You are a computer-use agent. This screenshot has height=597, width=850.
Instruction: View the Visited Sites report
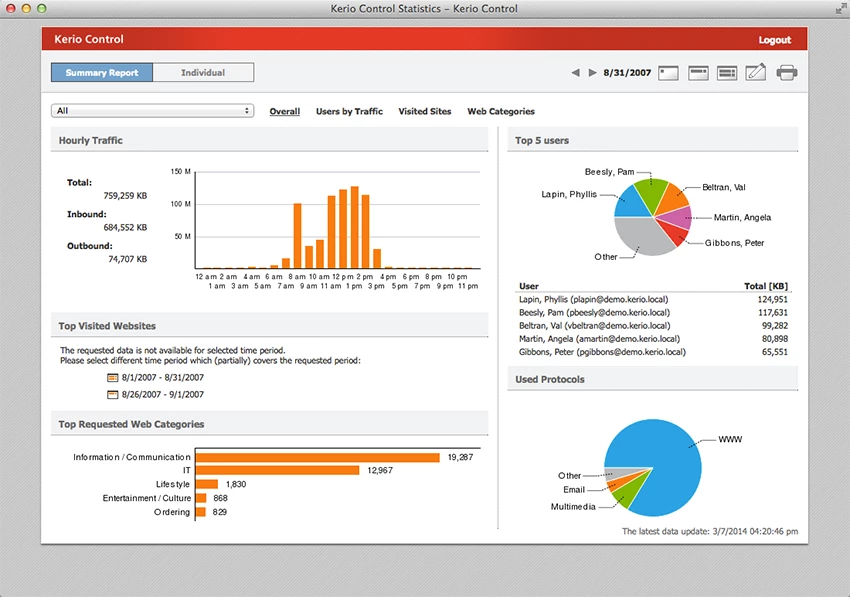(x=424, y=111)
